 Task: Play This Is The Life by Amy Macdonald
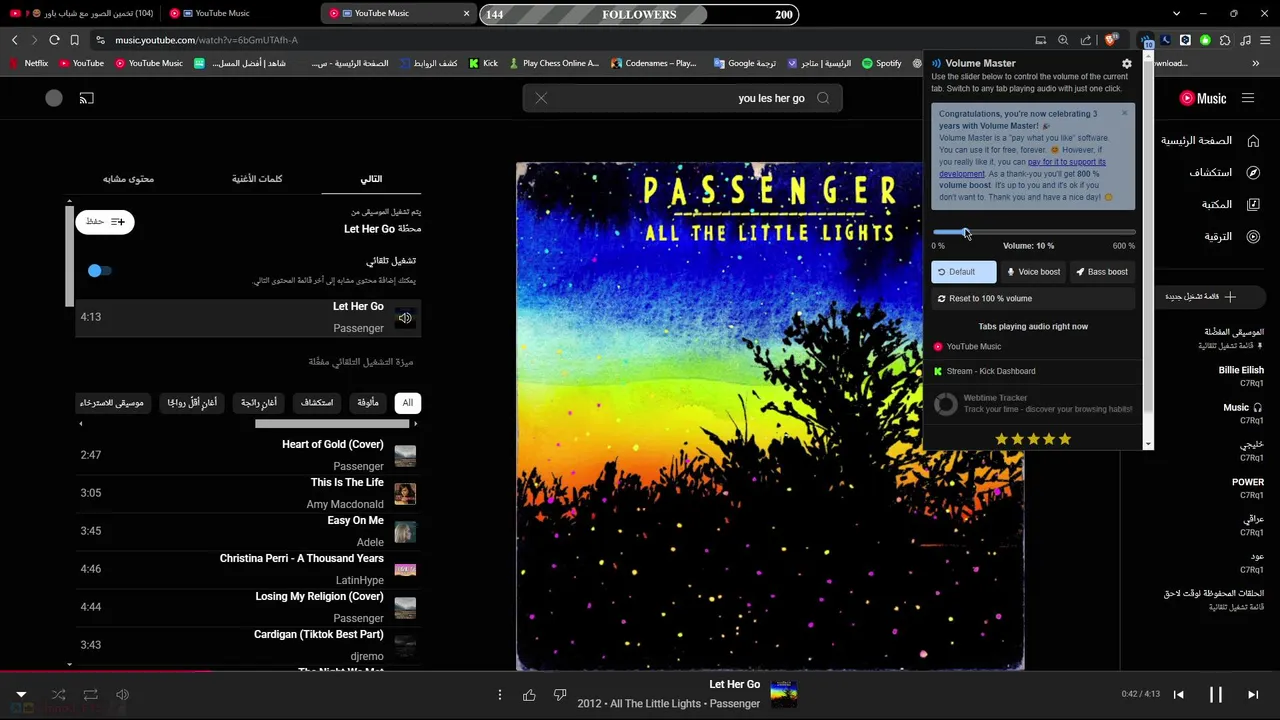pyautogui.click(x=248, y=493)
